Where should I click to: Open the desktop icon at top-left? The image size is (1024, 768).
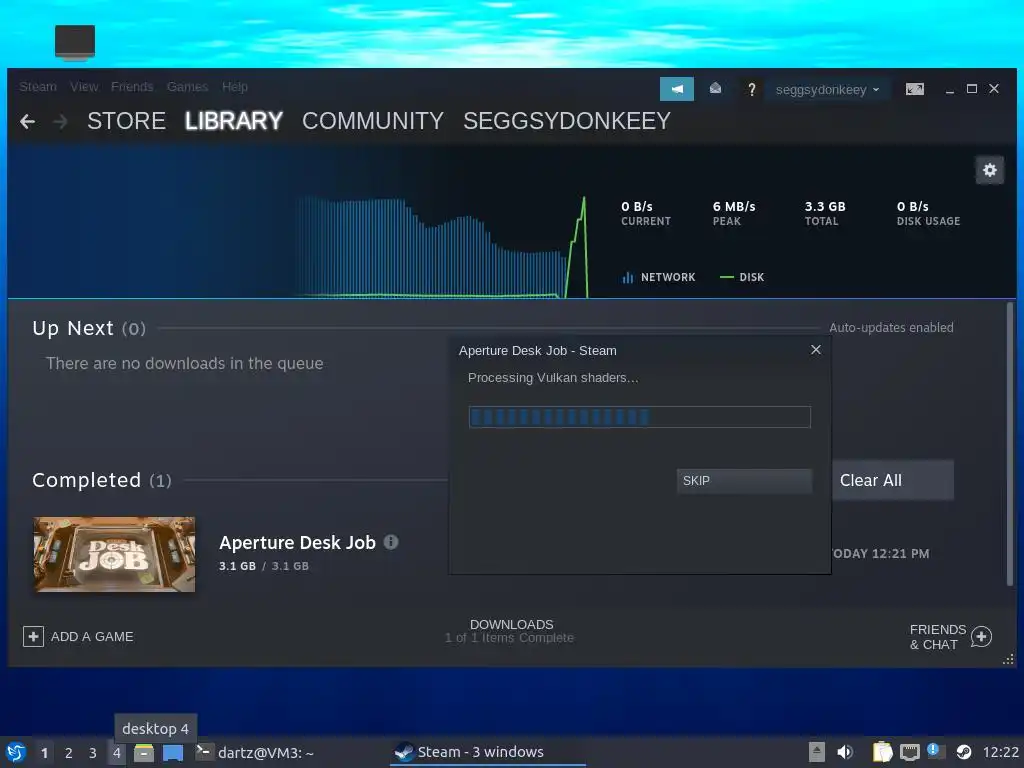[x=75, y=42]
